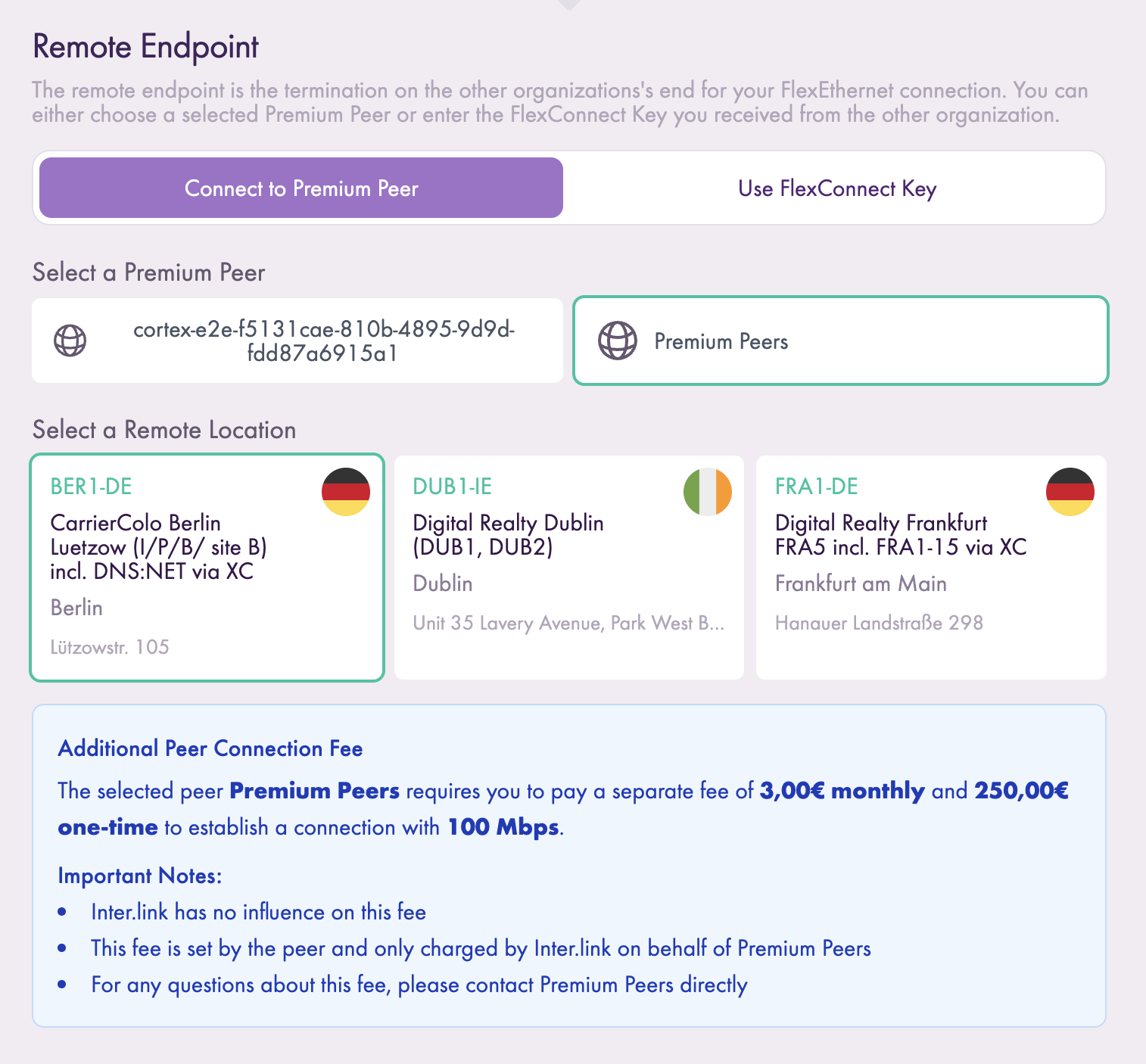Screen dimensions: 1146x1064
Task: Click the truncated Unit 35 Lavery Avenue address
Action: tap(568, 623)
